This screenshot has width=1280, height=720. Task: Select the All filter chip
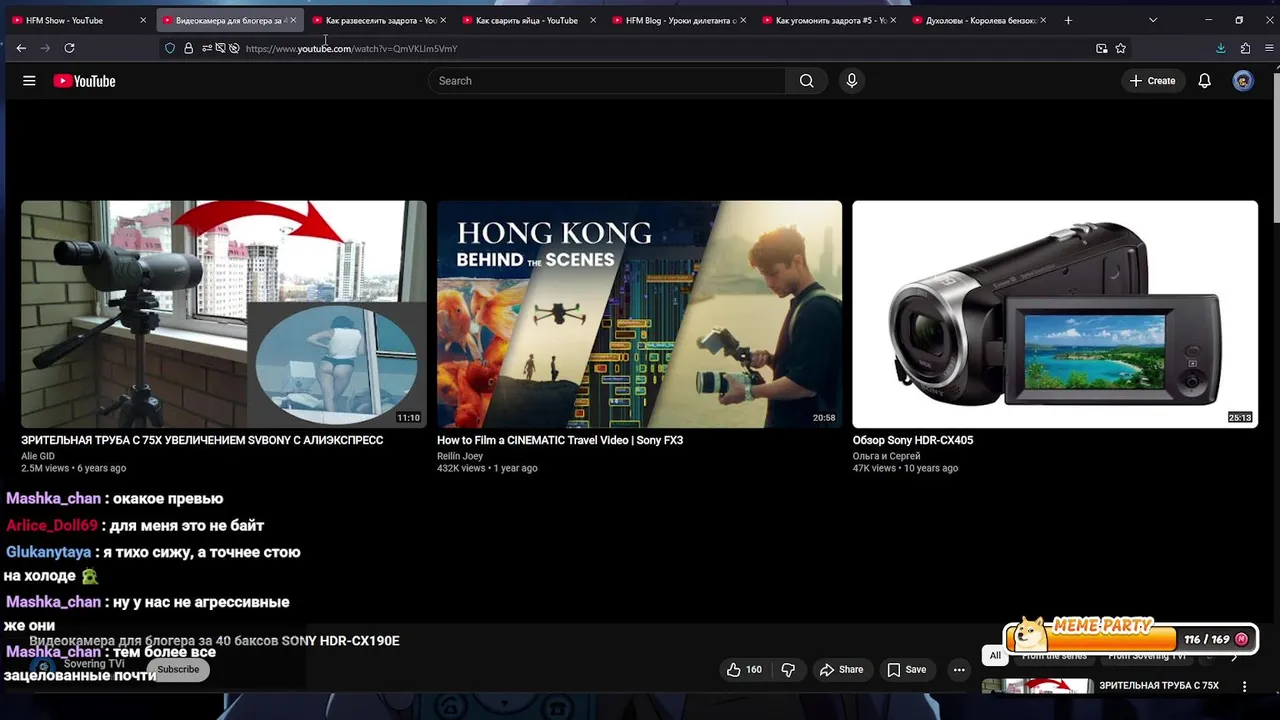pos(995,656)
